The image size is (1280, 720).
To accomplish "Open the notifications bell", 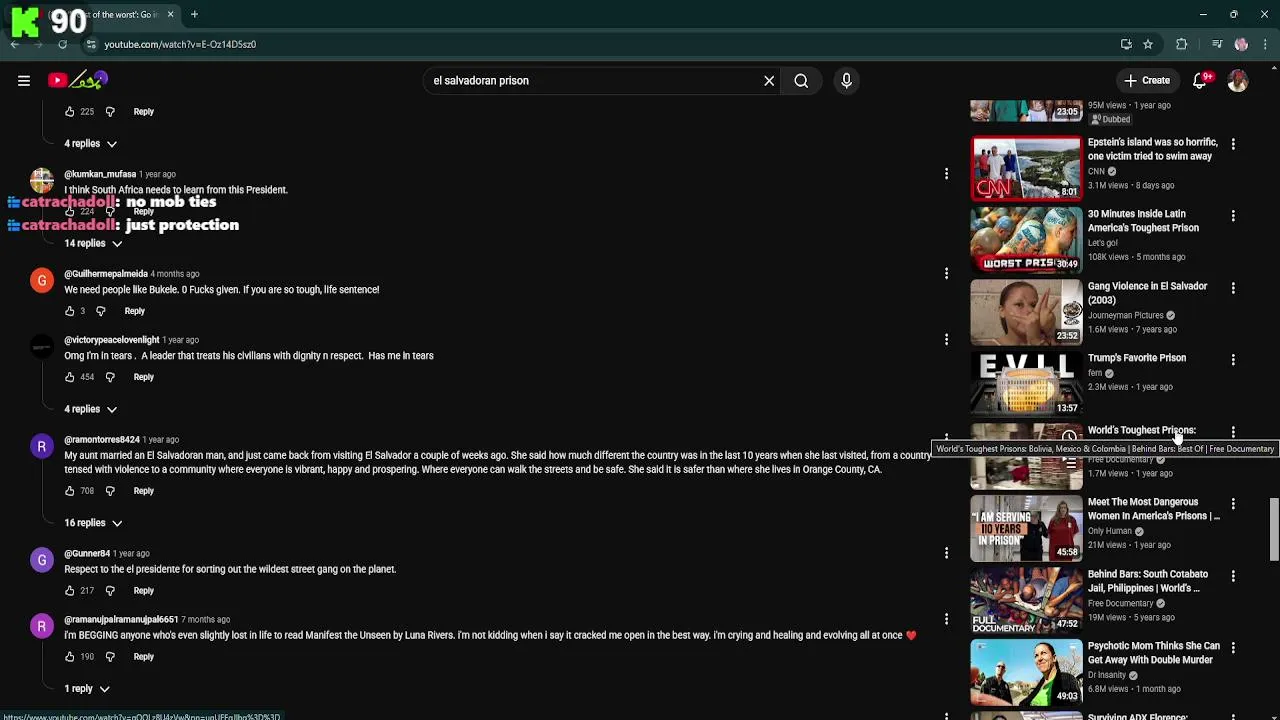I will (x=1200, y=80).
